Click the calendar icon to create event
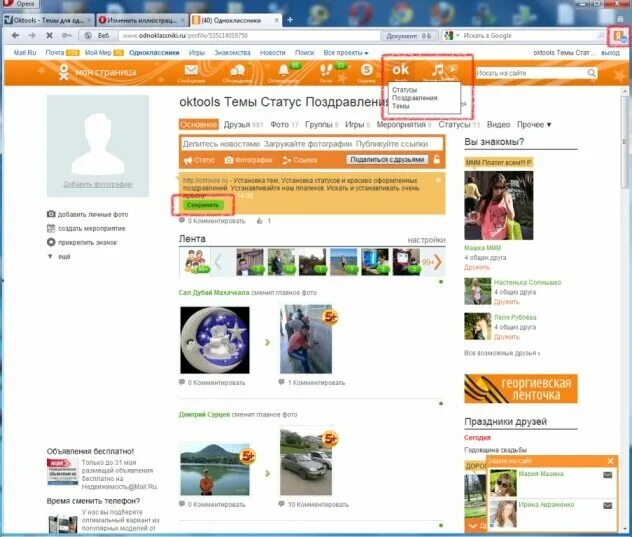Screen dimensions: 632x537 pyautogui.click(x=51, y=228)
